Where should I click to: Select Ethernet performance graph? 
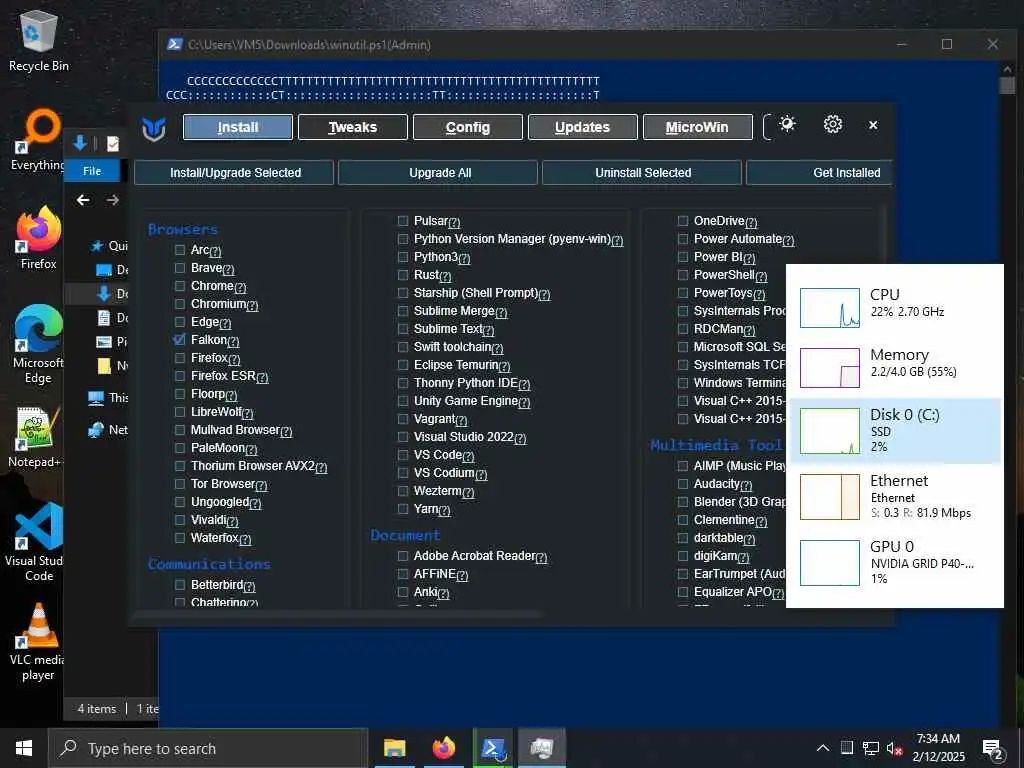pos(829,497)
